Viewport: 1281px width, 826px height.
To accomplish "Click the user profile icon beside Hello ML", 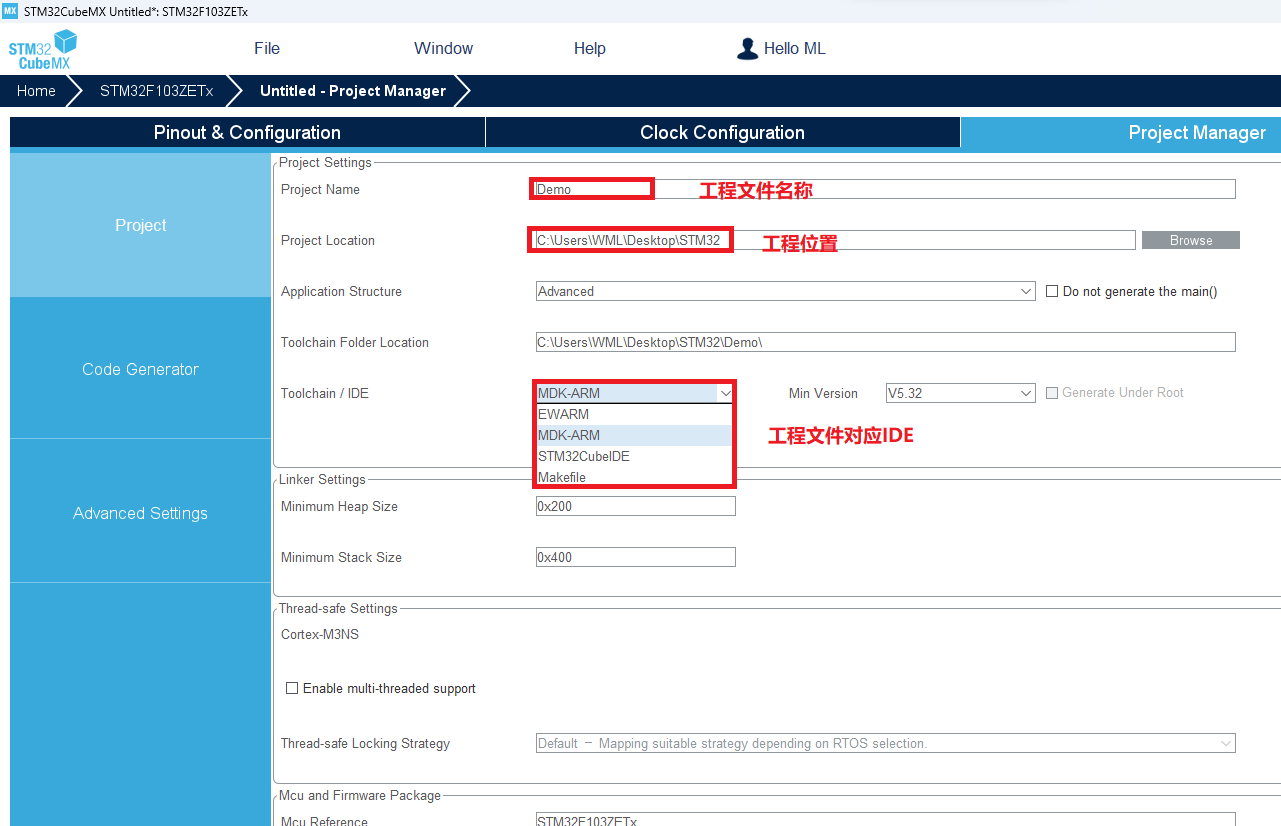I will [x=747, y=49].
